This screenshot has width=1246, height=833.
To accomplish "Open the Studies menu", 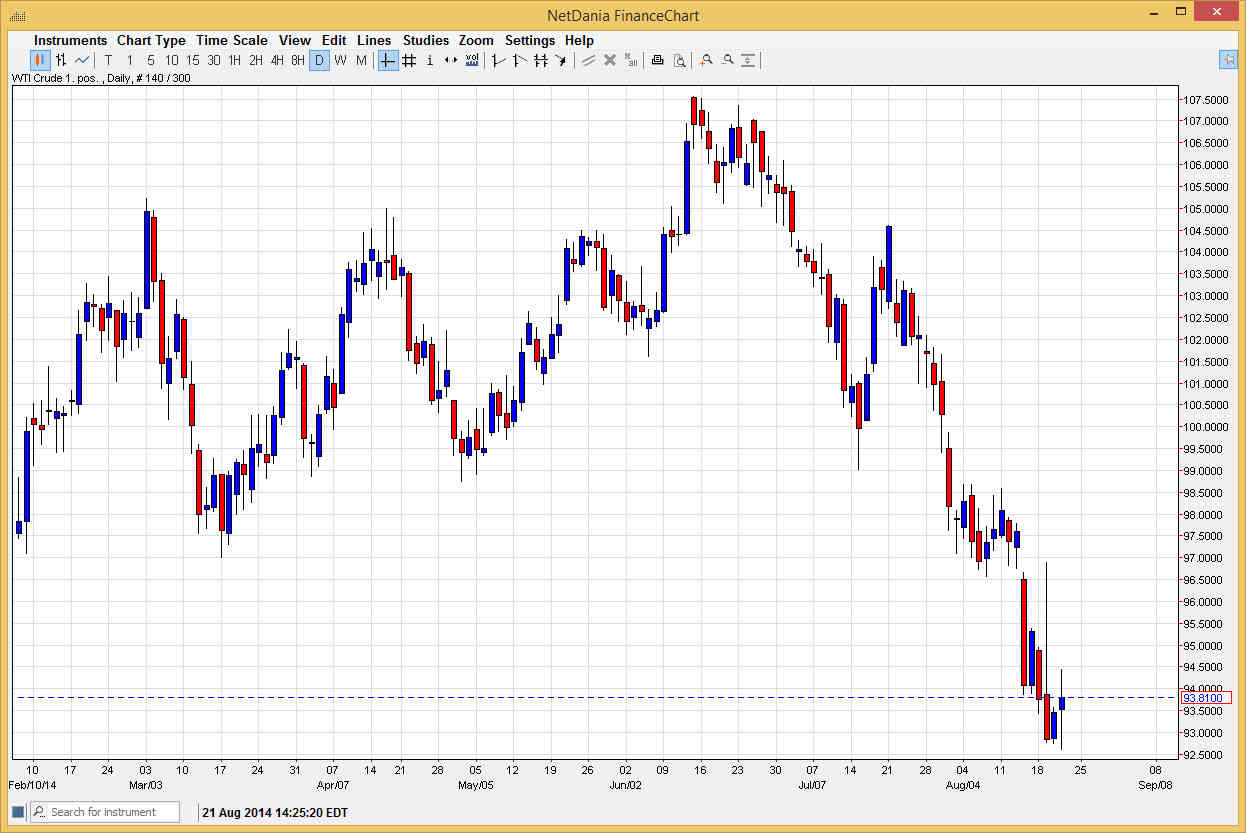I will (426, 40).
